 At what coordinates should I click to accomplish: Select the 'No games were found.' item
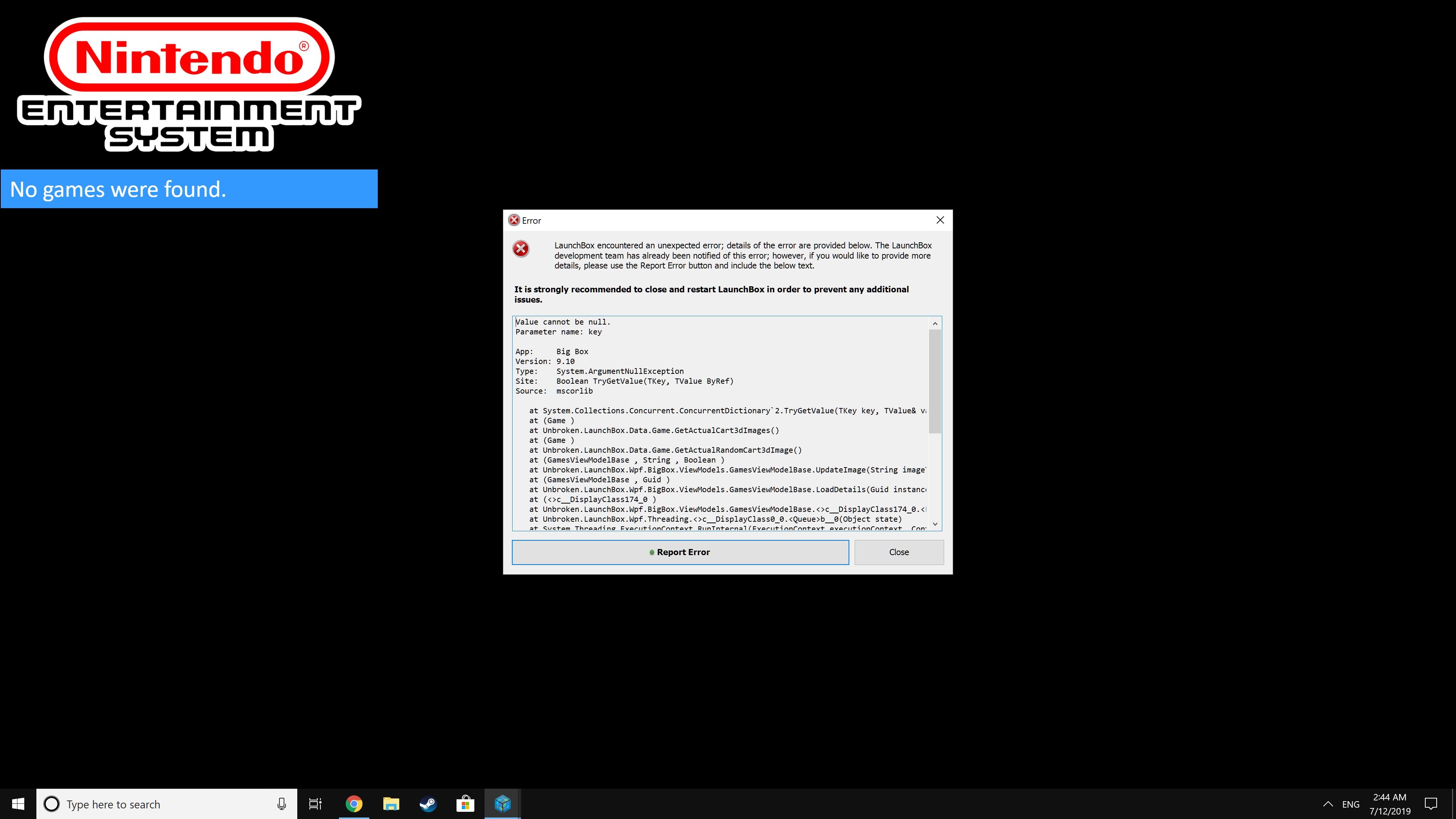(189, 189)
